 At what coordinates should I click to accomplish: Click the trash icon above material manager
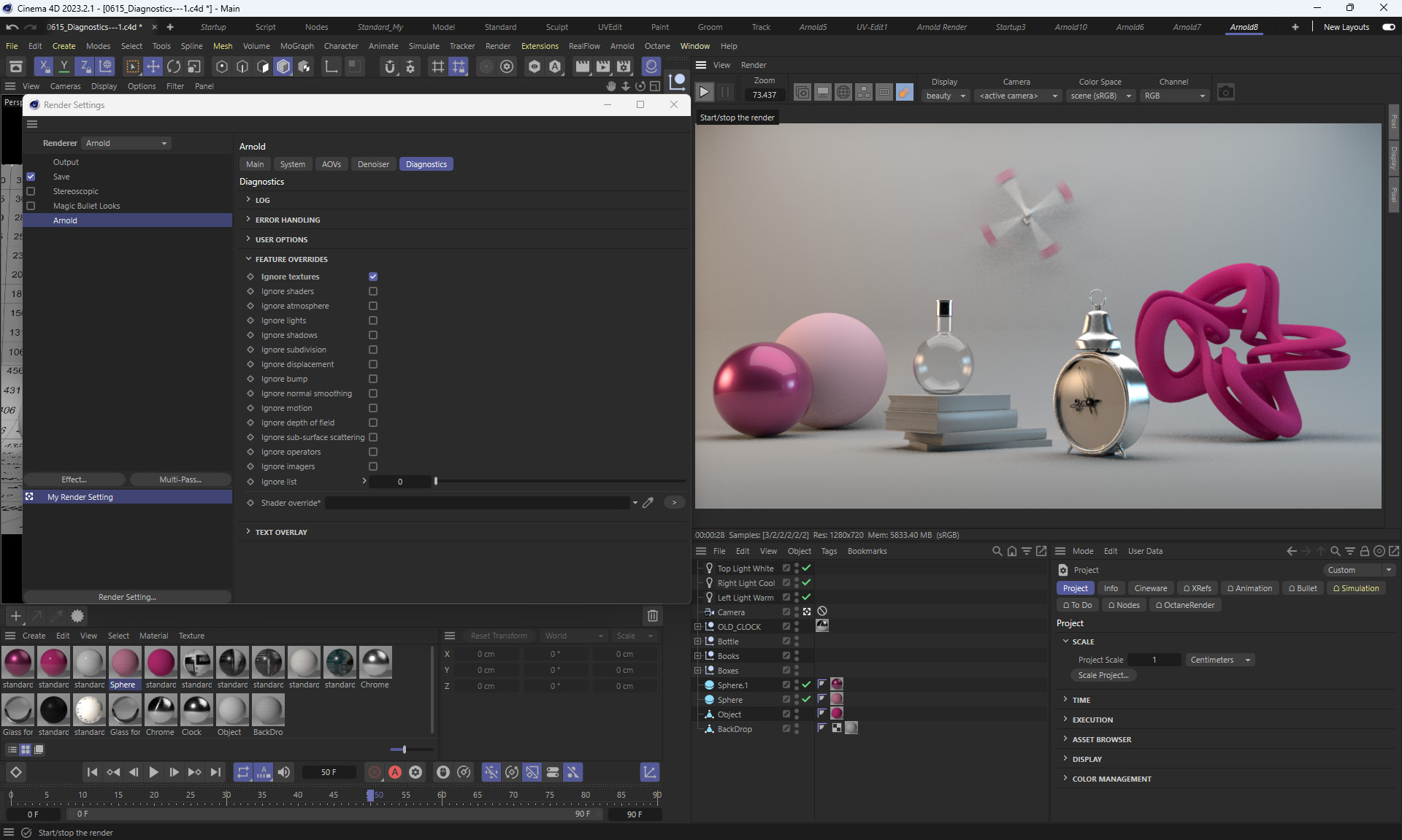(x=652, y=615)
